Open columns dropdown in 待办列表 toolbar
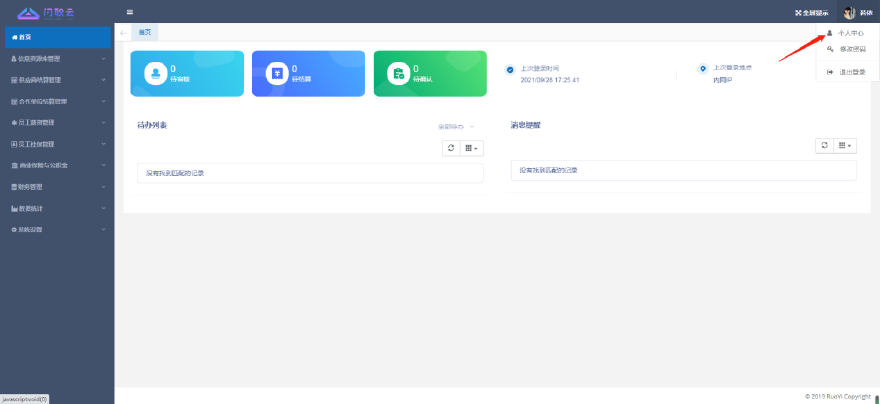The height and width of the screenshot is (404, 880). (471, 148)
